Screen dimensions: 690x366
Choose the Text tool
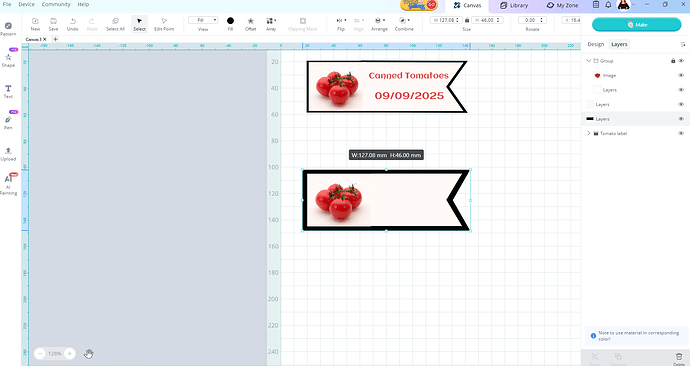[8, 91]
